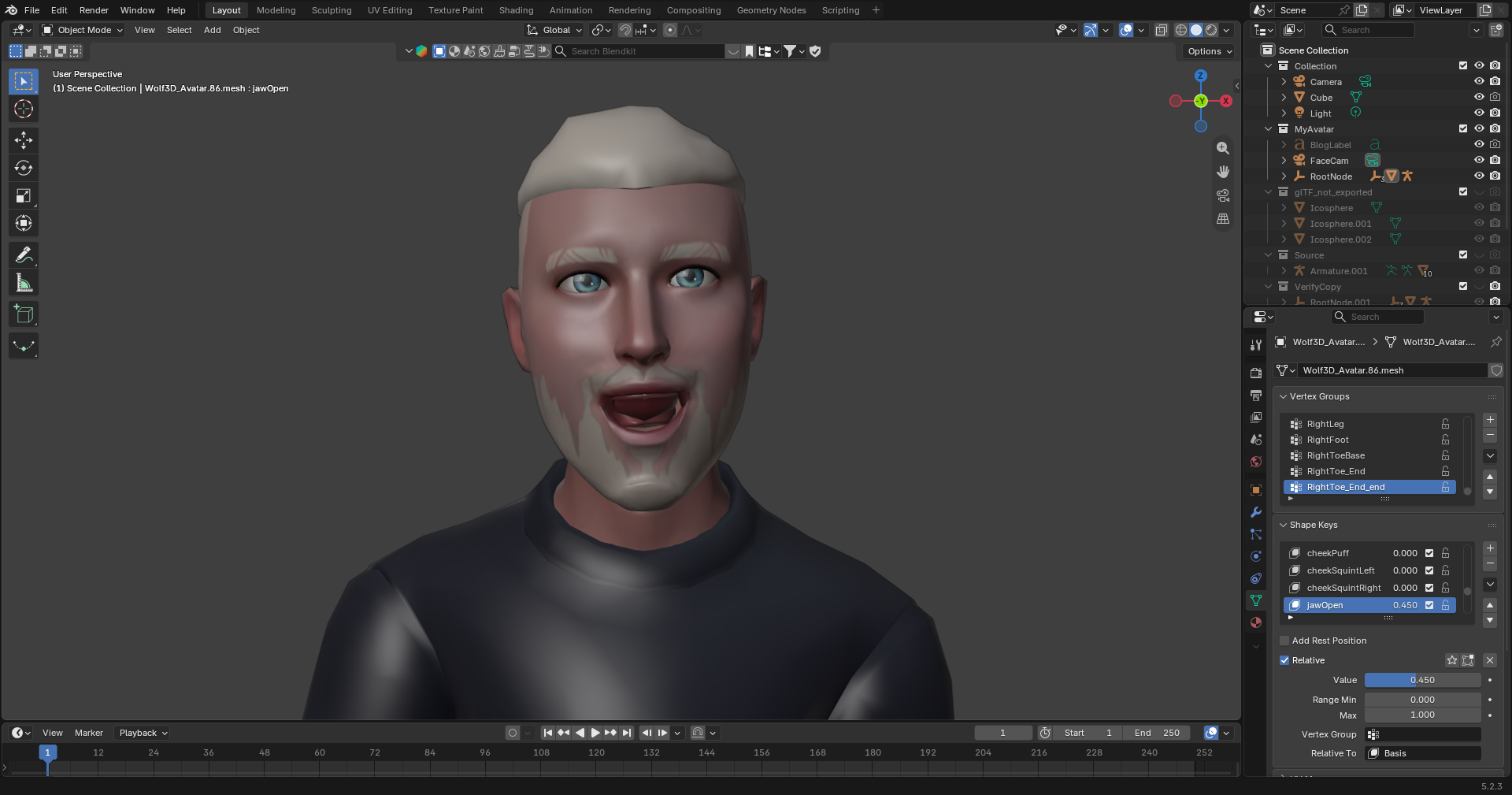Click the Range Max value field
This screenshot has width=1512, height=795.
(x=1422, y=715)
